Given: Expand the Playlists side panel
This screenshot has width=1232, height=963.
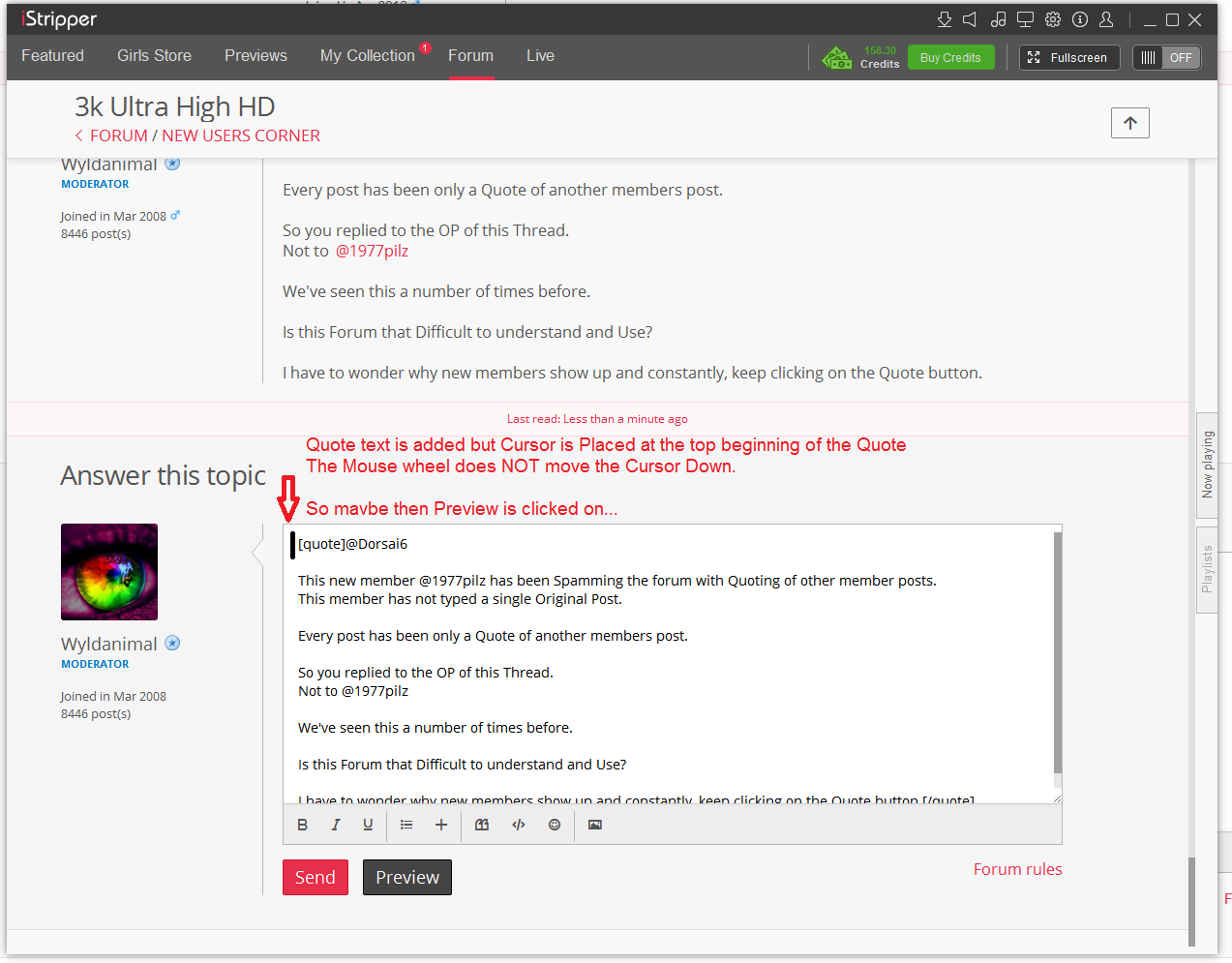Looking at the screenshot, I should point(1207,570).
